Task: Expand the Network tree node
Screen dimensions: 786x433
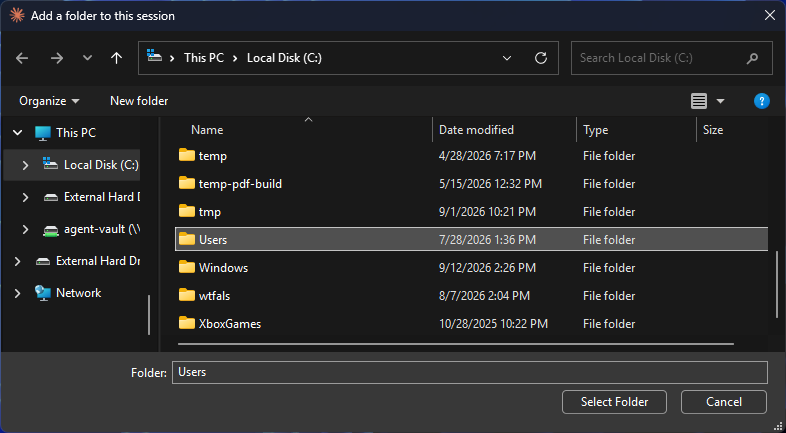Action: [x=18, y=294]
